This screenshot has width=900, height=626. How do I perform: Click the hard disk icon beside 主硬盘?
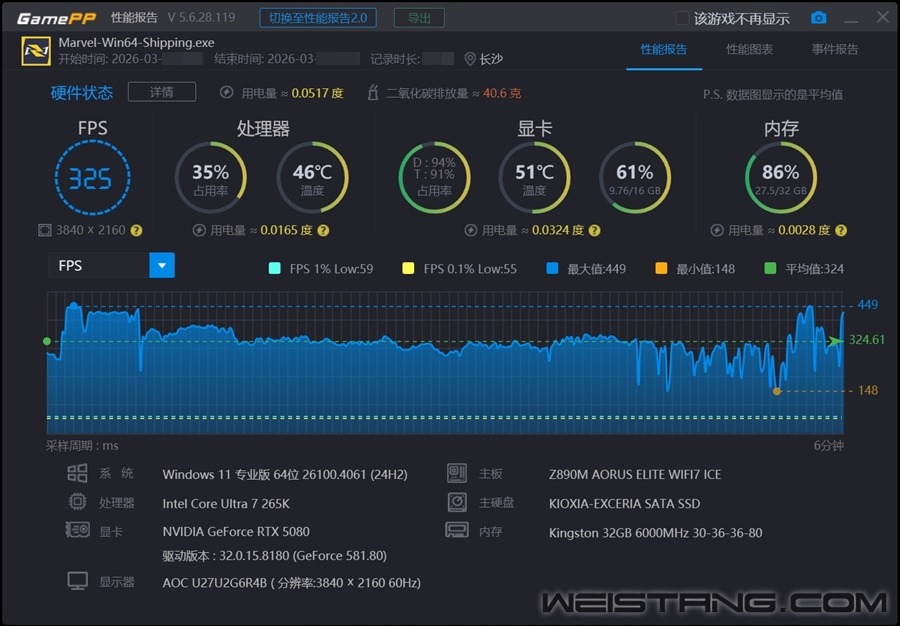(457, 502)
